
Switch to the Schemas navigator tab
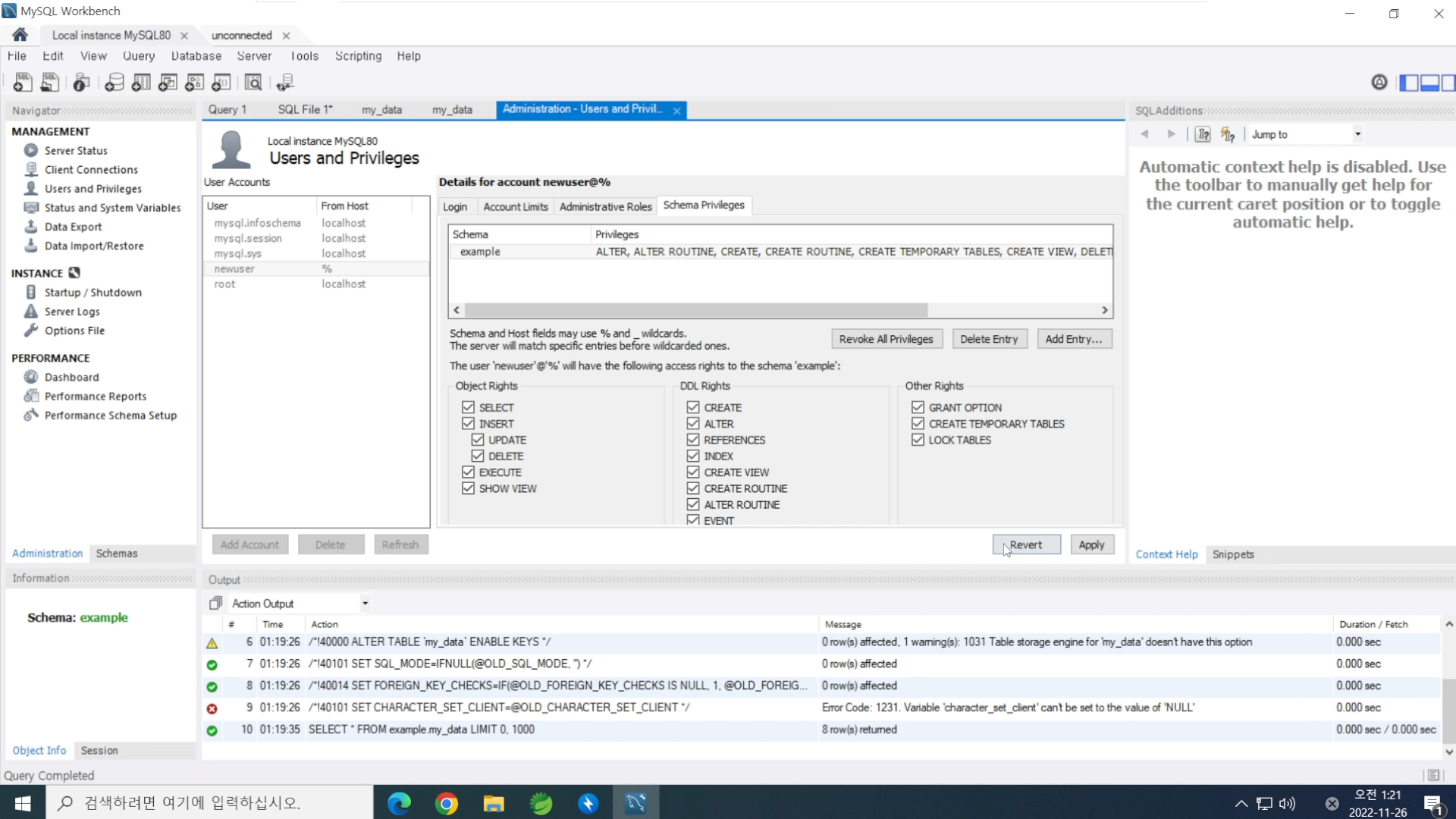pyautogui.click(x=117, y=554)
